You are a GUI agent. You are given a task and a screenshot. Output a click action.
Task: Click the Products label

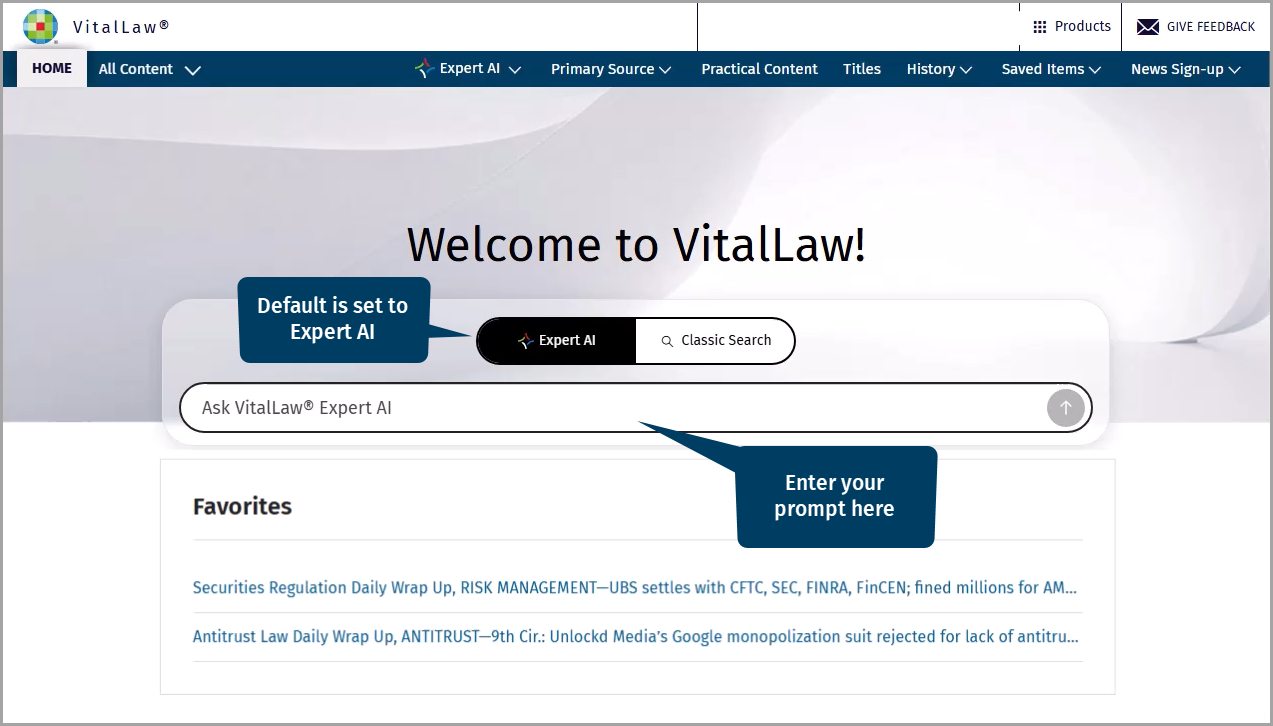pyautogui.click(x=1083, y=27)
